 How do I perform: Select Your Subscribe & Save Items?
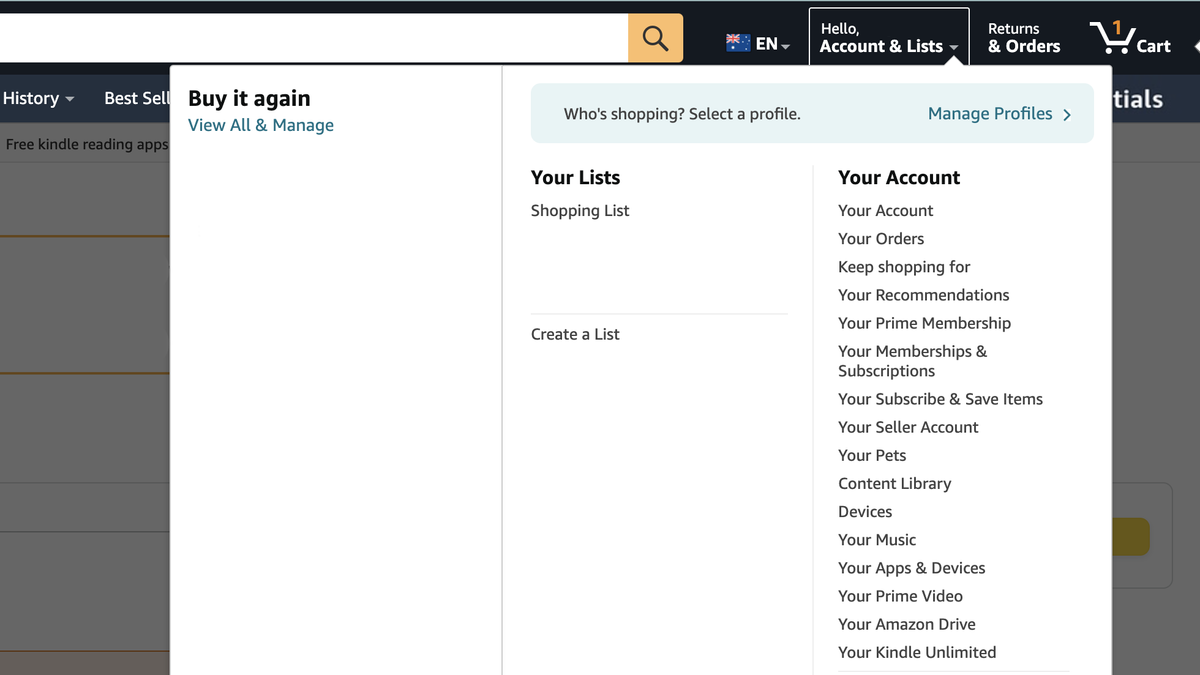coord(940,399)
